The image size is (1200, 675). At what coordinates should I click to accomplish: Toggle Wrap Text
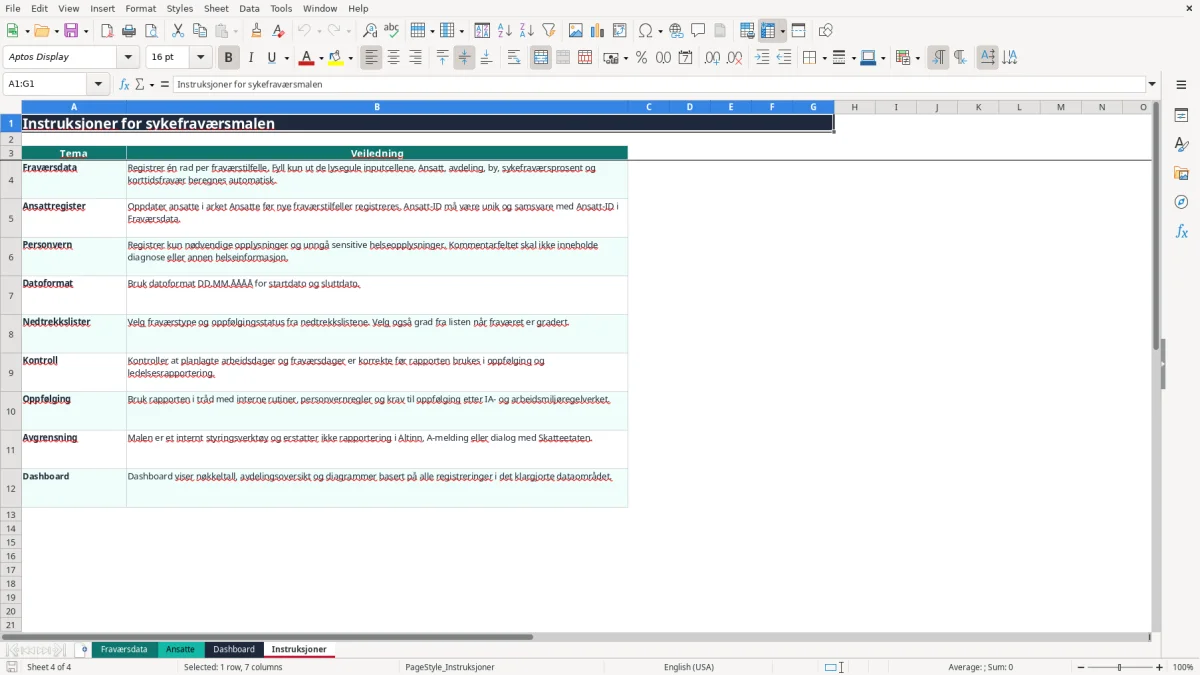513,58
